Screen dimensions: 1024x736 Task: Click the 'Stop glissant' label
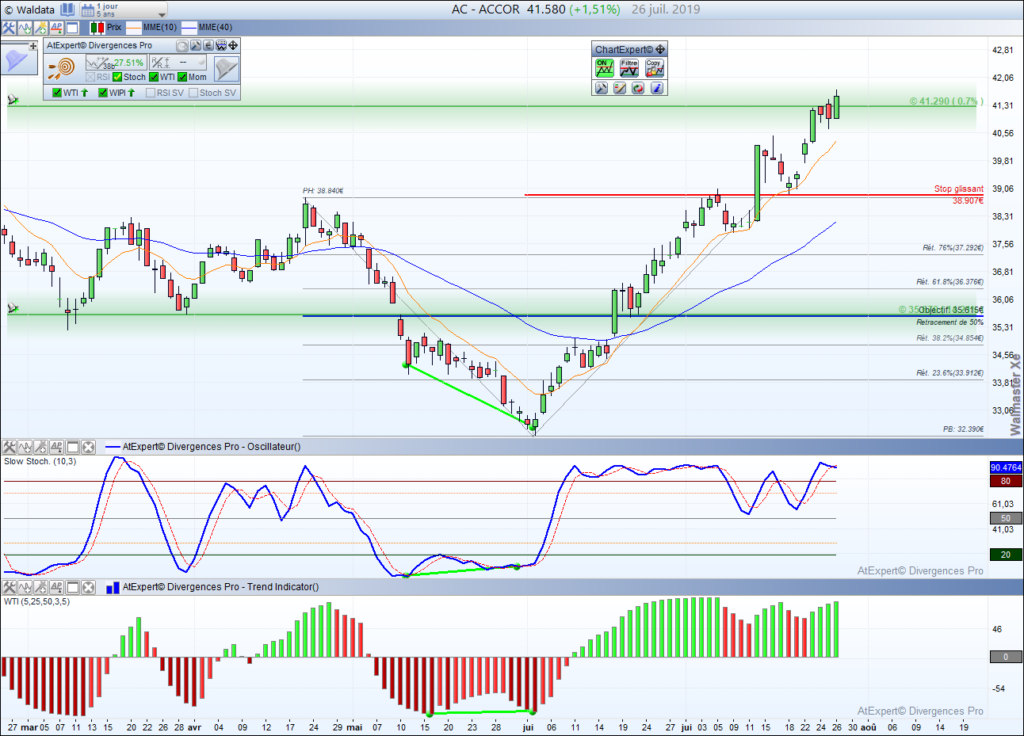click(958, 189)
